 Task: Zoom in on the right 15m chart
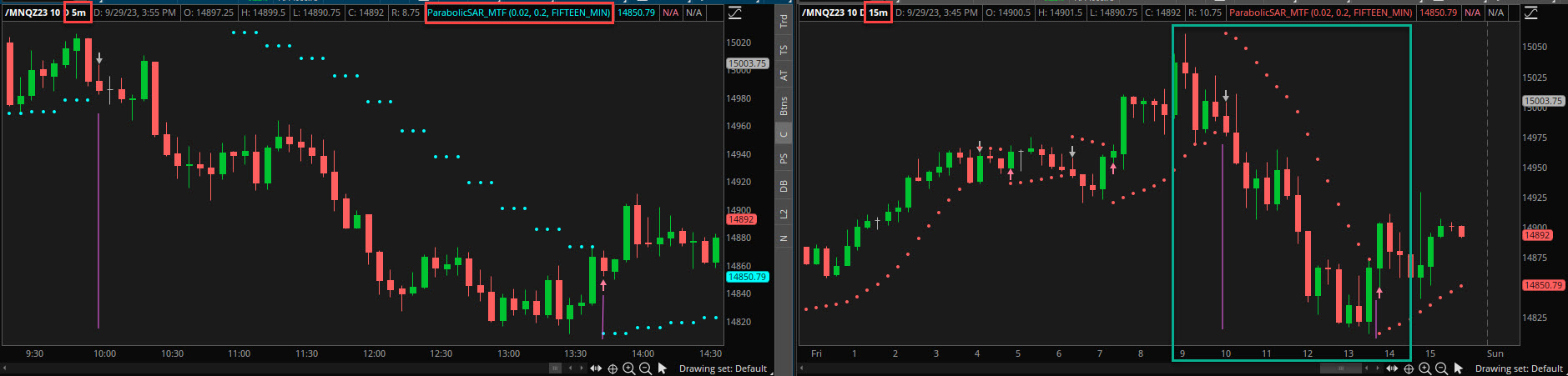click(1425, 368)
